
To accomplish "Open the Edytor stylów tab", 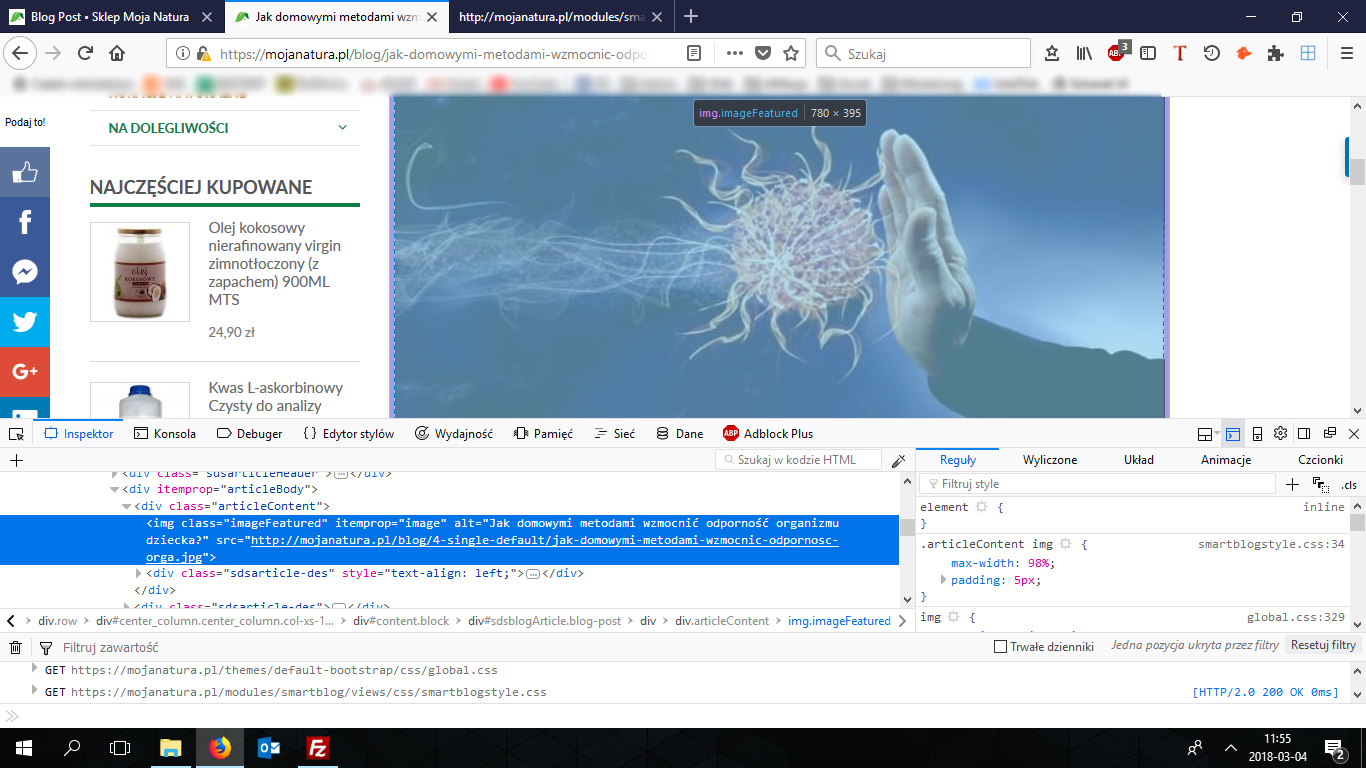I will click(348, 434).
